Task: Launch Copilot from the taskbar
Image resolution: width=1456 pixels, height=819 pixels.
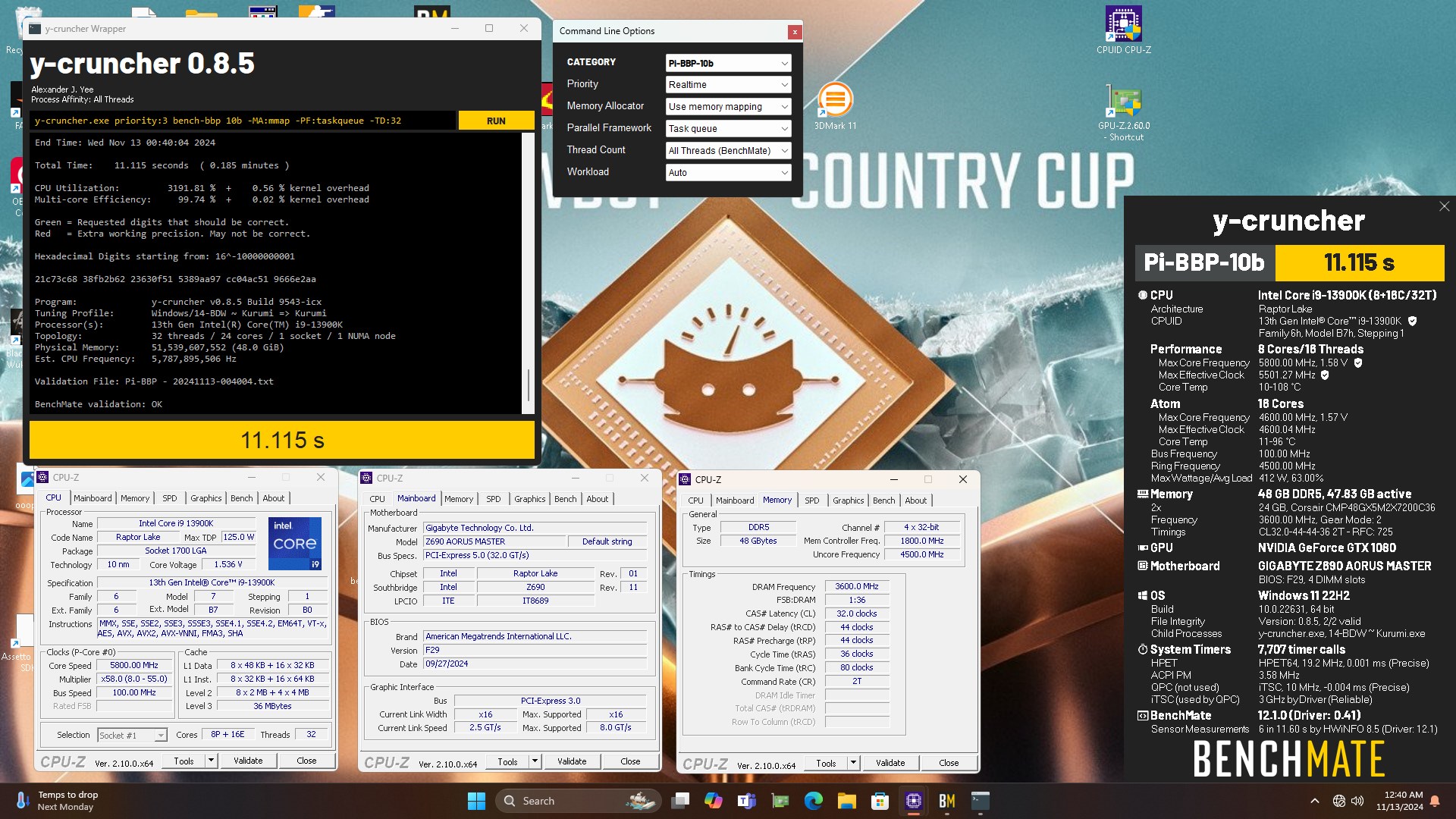Action: pyautogui.click(x=714, y=801)
